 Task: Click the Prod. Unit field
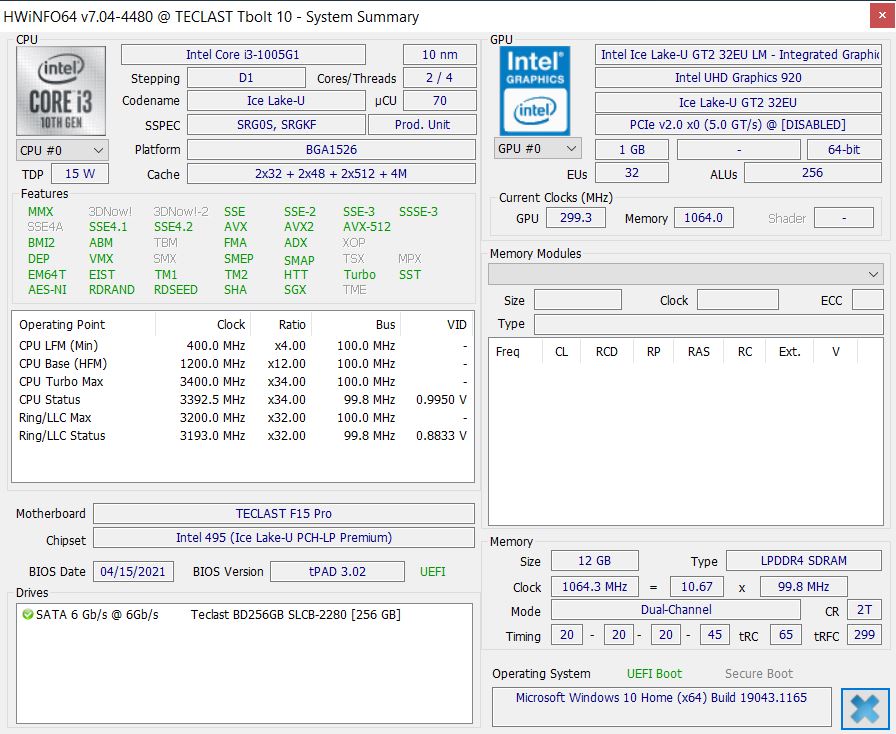point(422,125)
